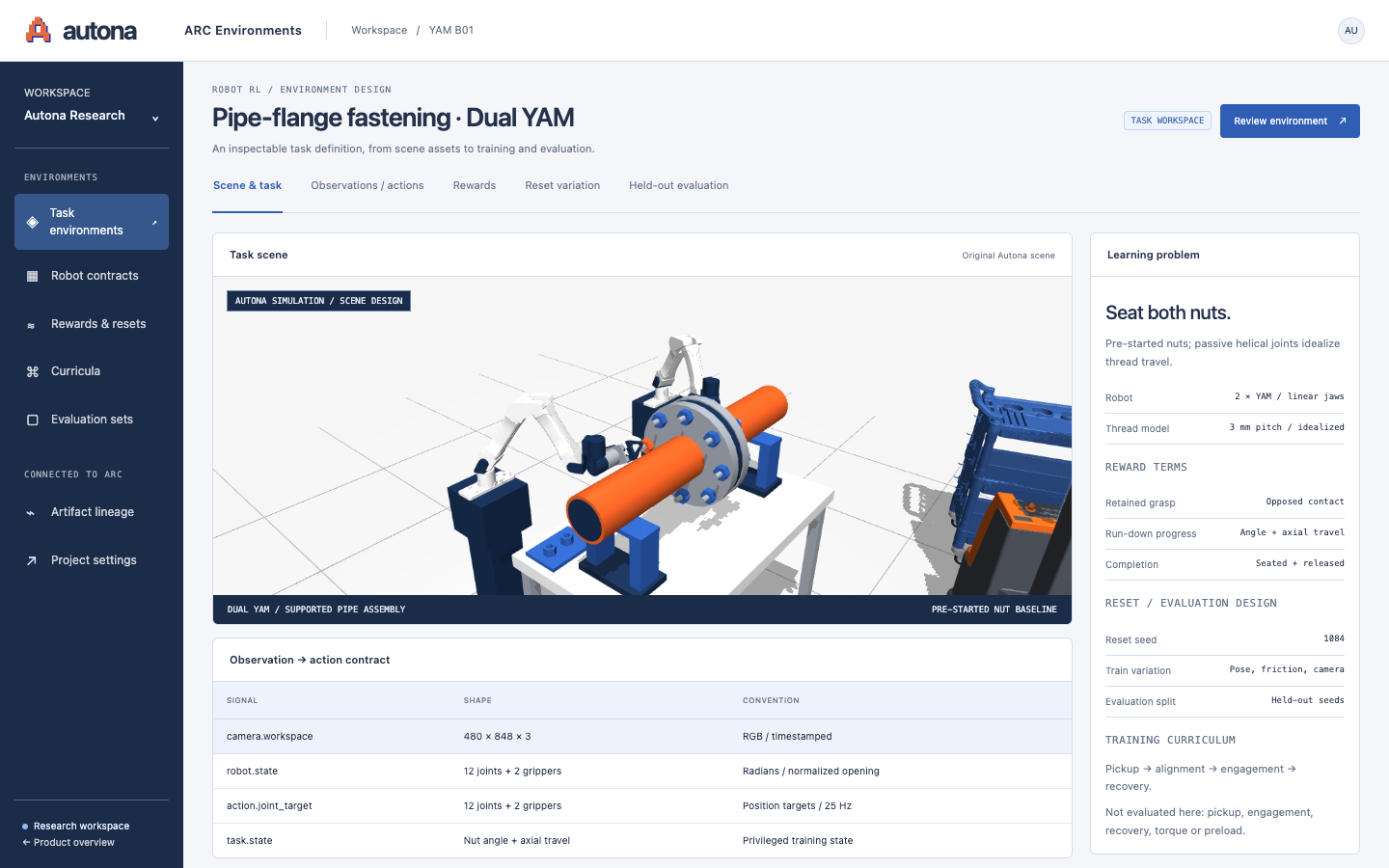The height and width of the screenshot is (868, 1389).
Task: Click the robot.state signal cell
Action: coord(252,772)
